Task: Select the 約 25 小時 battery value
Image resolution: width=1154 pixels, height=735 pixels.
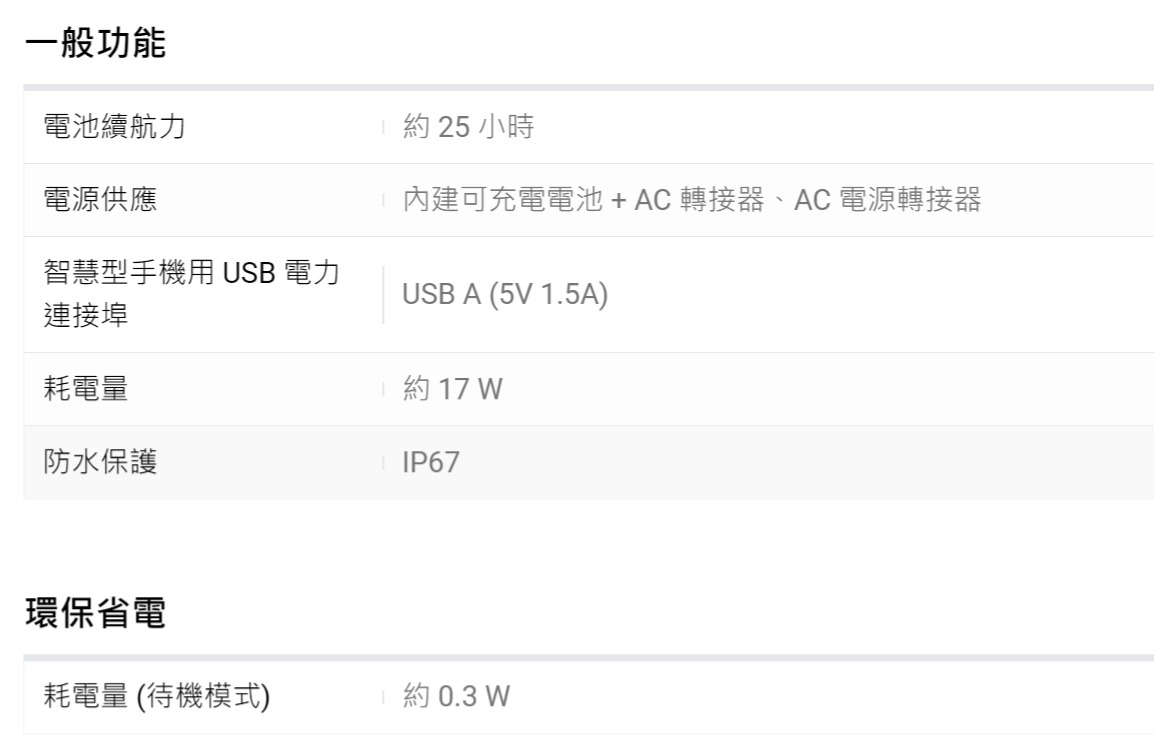Action: pos(467,128)
